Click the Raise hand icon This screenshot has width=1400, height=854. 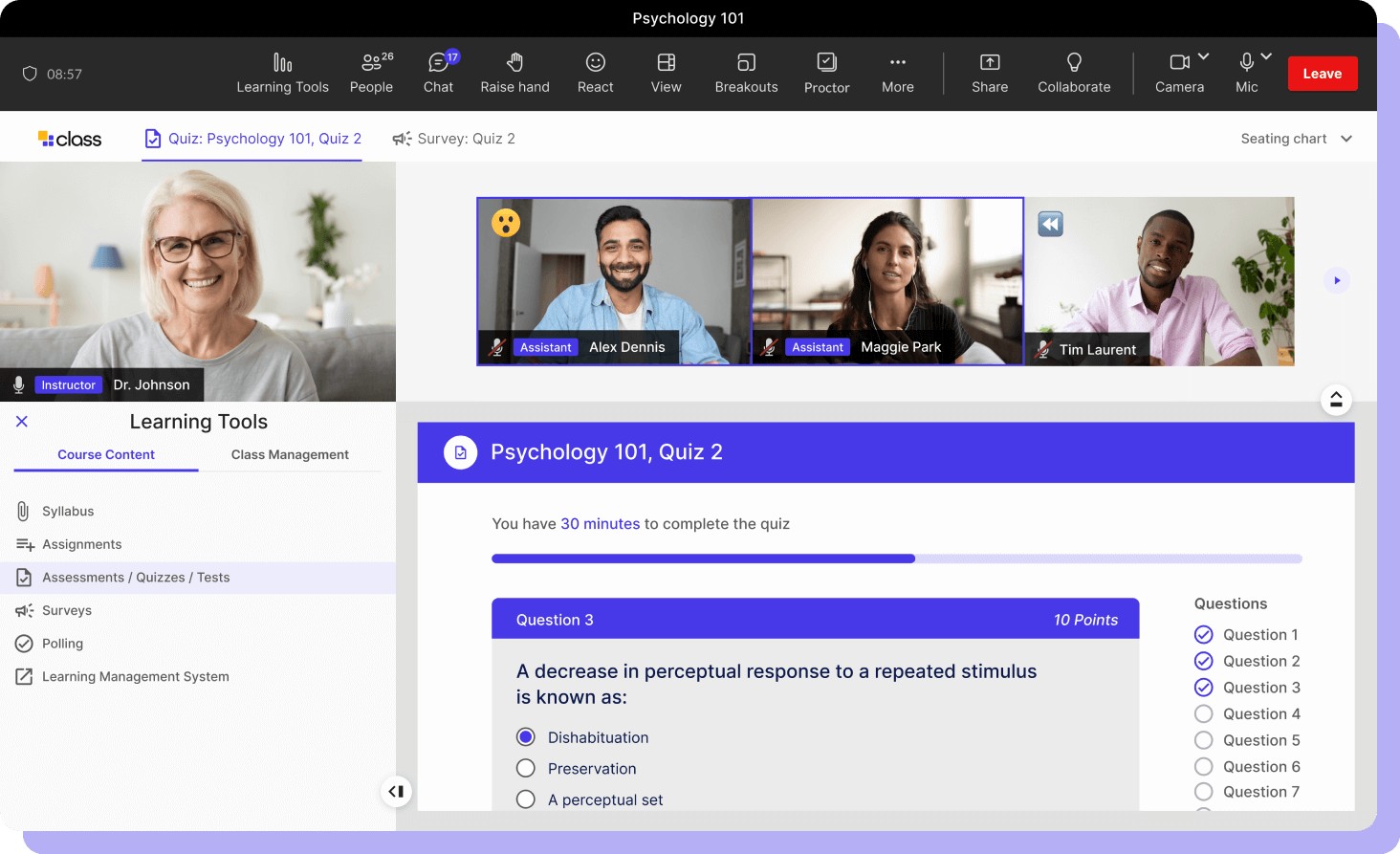pyautogui.click(x=514, y=63)
